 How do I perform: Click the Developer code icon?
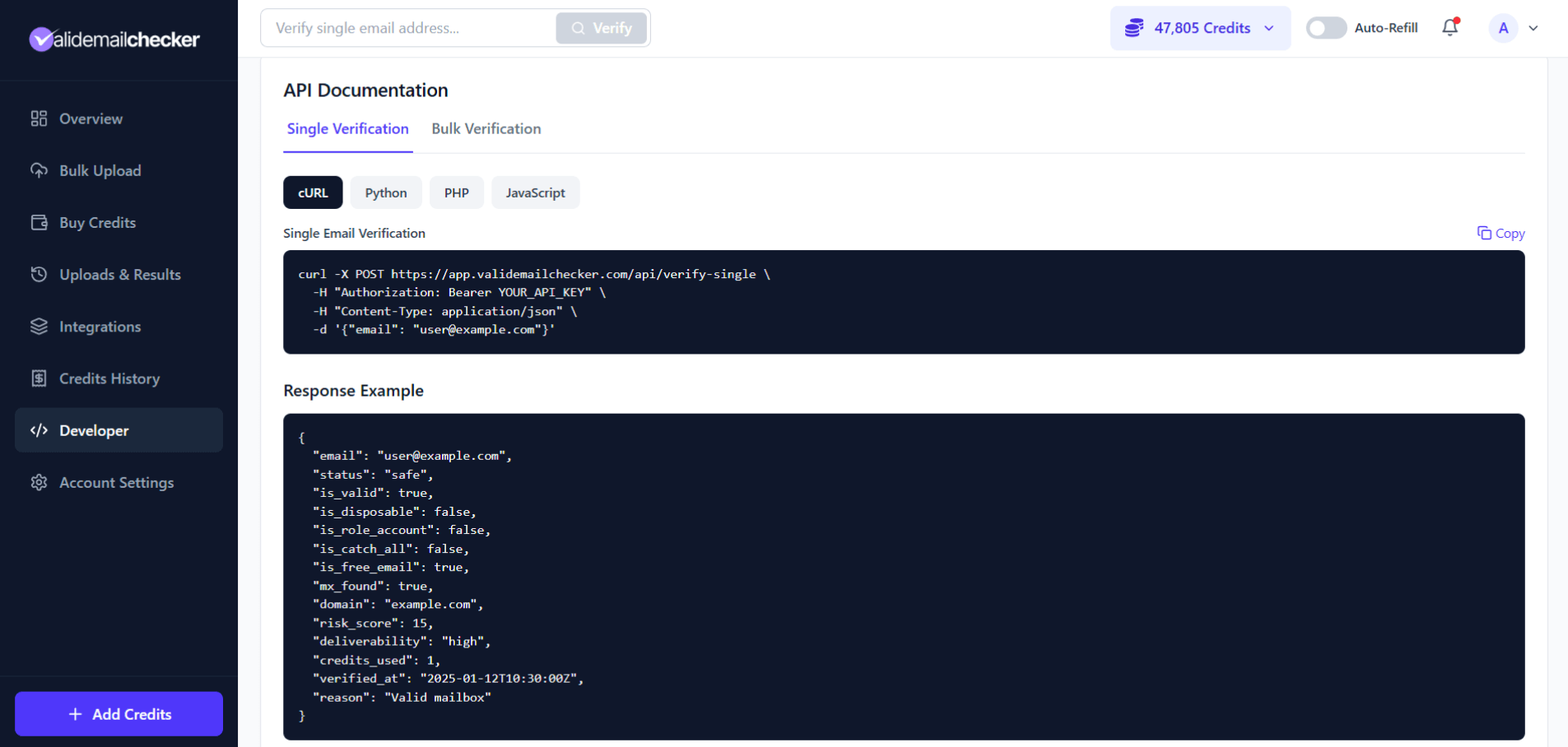pyautogui.click(x=39, y=430)
